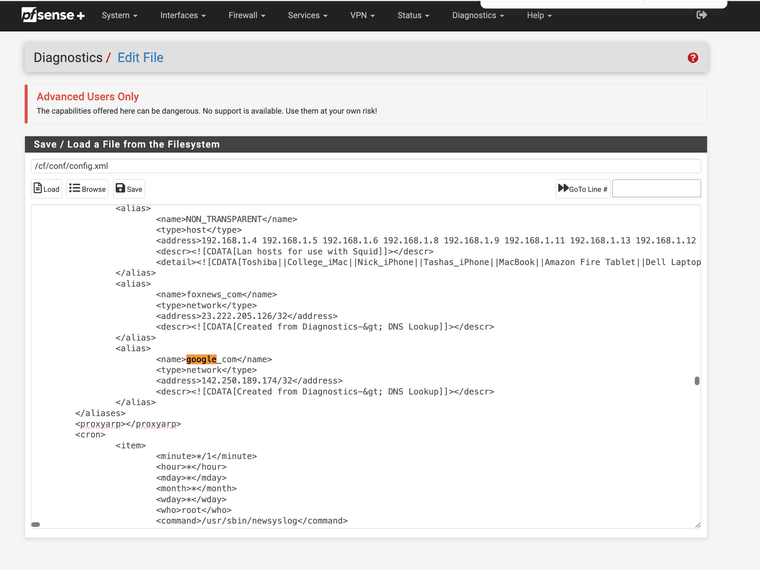Click the <detail> Toshiba CDATA line
Image resolution: width=760 pixels, height=570 pixels.
click(428, 262)
